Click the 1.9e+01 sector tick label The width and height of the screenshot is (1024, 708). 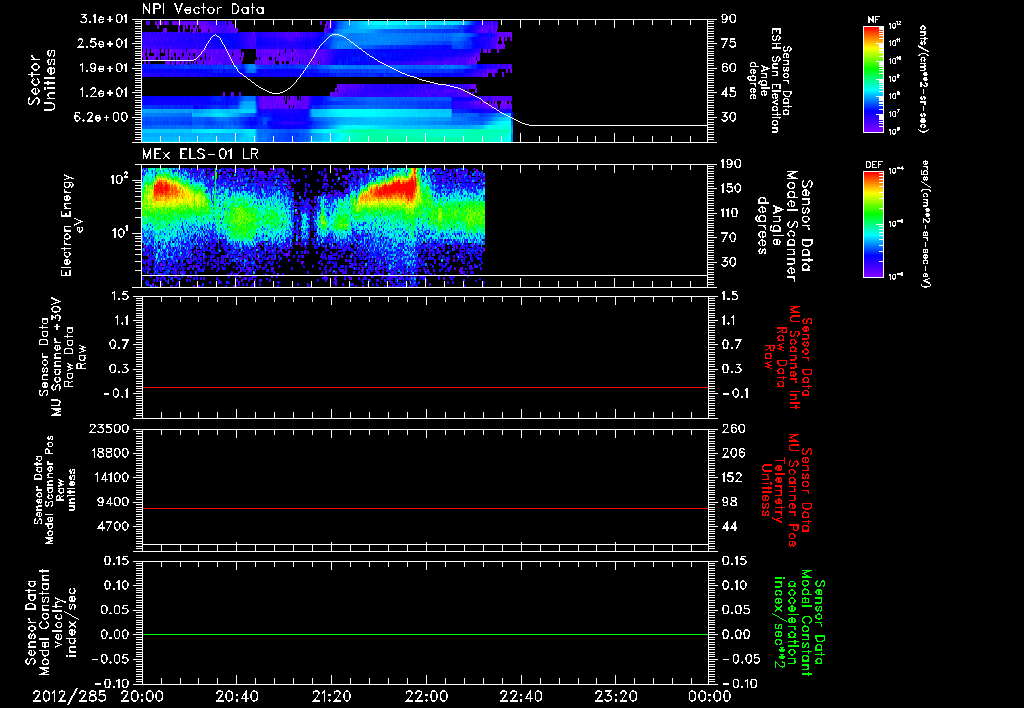[x=104, y=68]
